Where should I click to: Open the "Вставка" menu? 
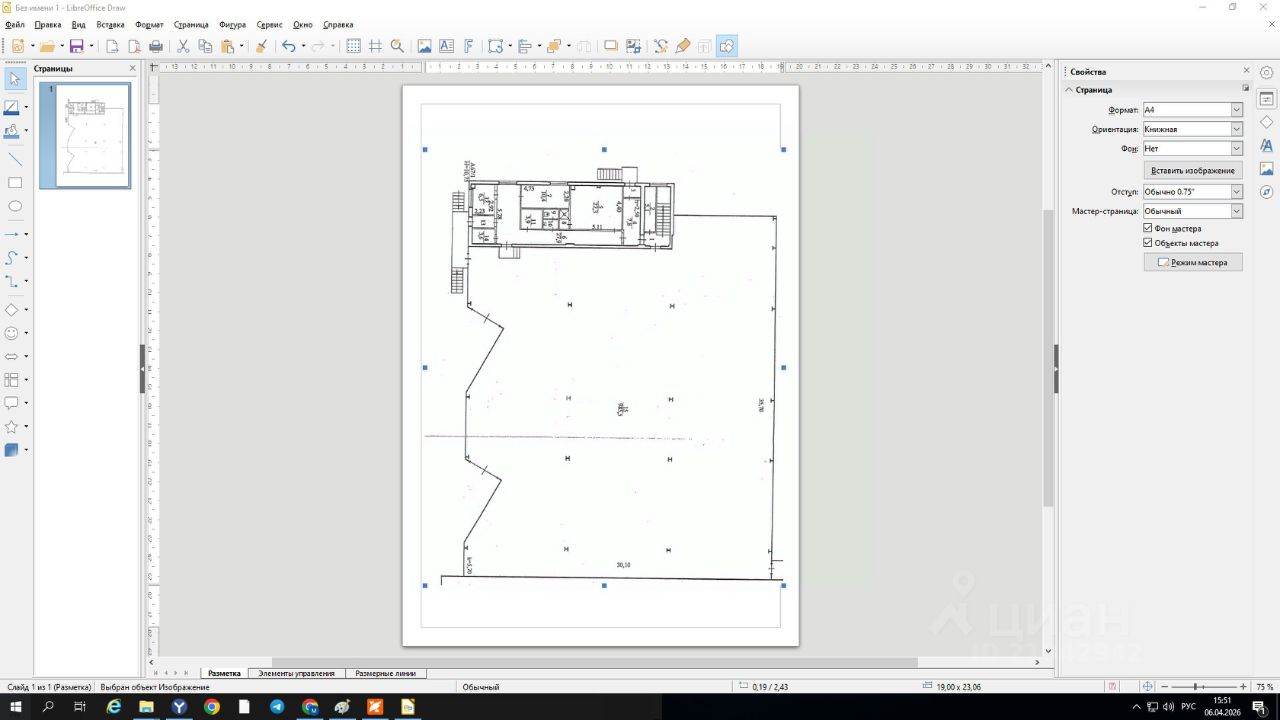click(110, 24)
